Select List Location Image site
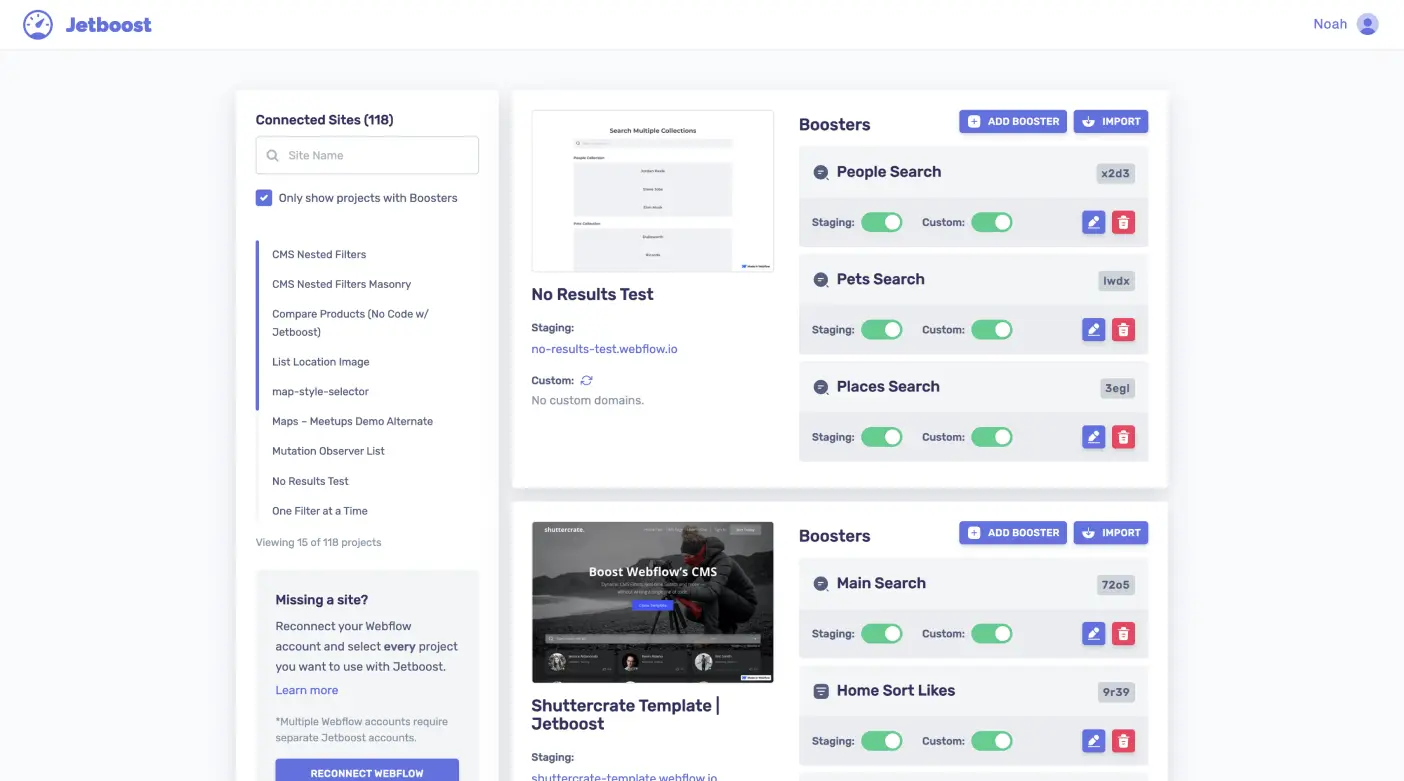Image resolution: width=1404 pixels, height=781 pixels. 321,362
